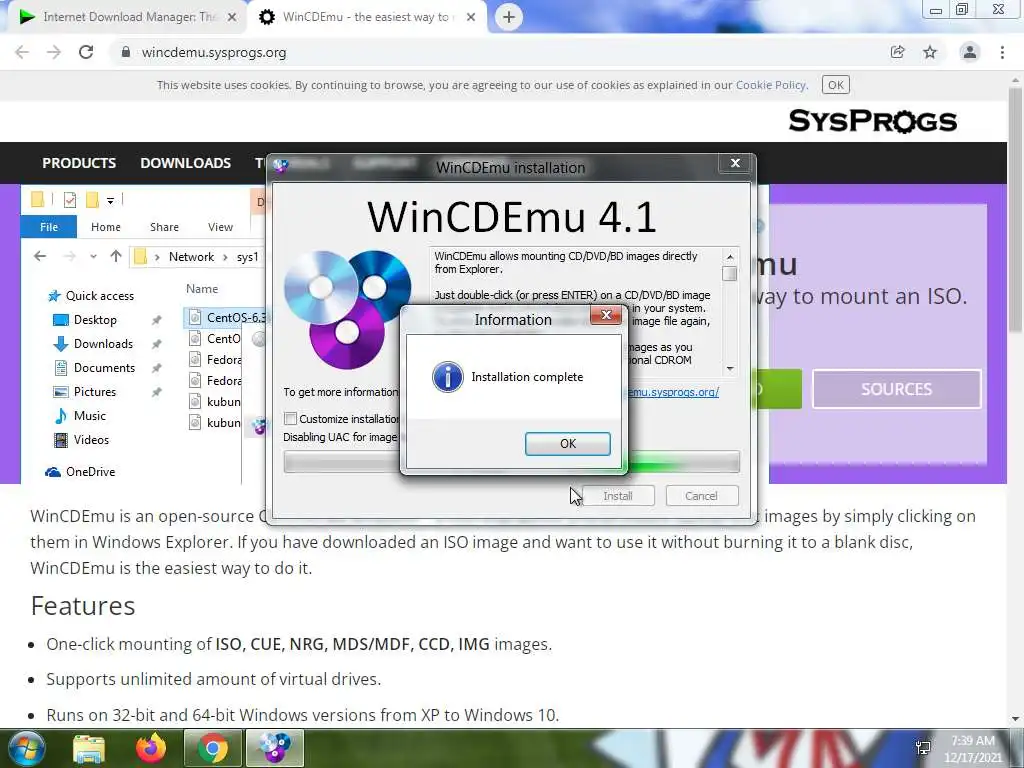
Task: Close the Information dialog with red X
Action: pyautogui.click(x=605, y=315)
